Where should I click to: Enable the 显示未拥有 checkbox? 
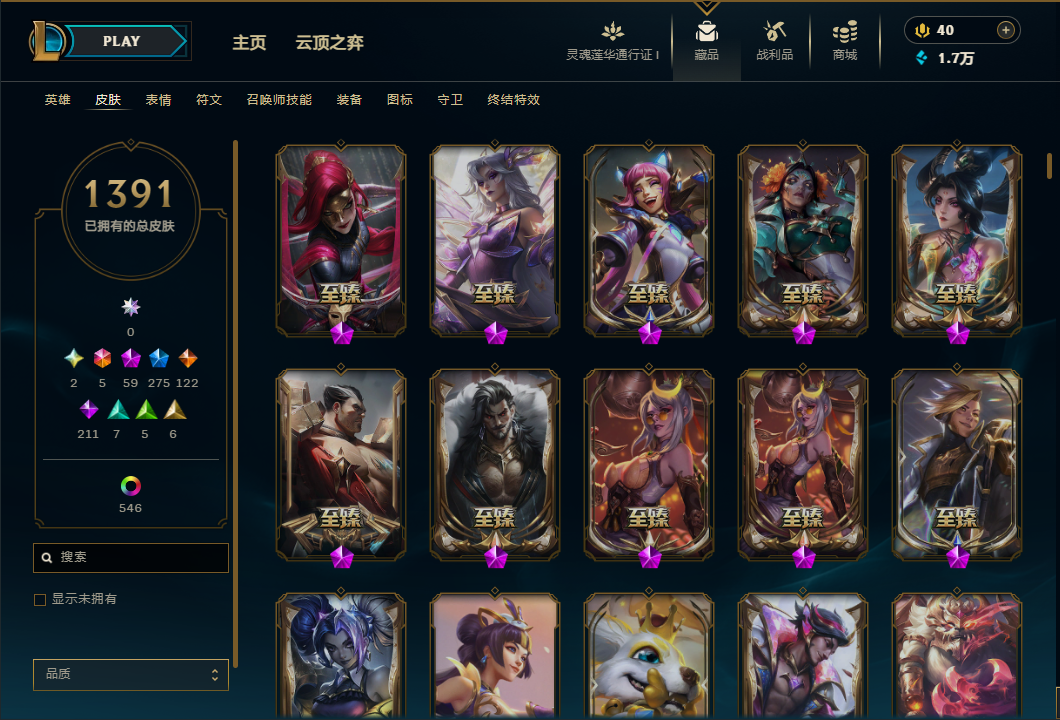click(x=40, y=600)
